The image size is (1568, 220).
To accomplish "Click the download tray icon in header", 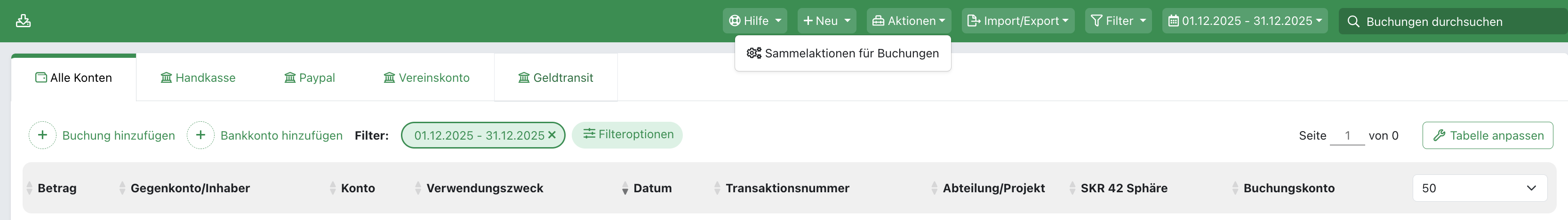I will pos(23,21).
